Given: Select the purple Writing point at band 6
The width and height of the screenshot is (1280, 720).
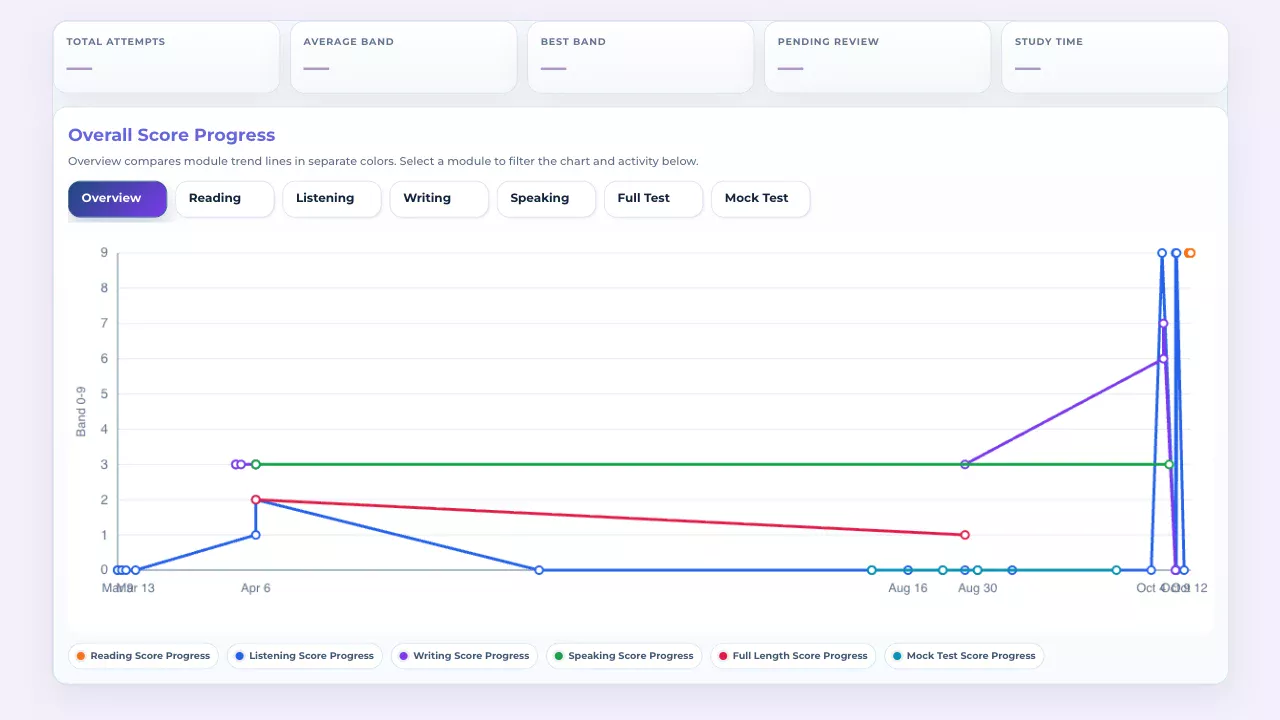Looking at the screenshot, I should (1163, 359).
